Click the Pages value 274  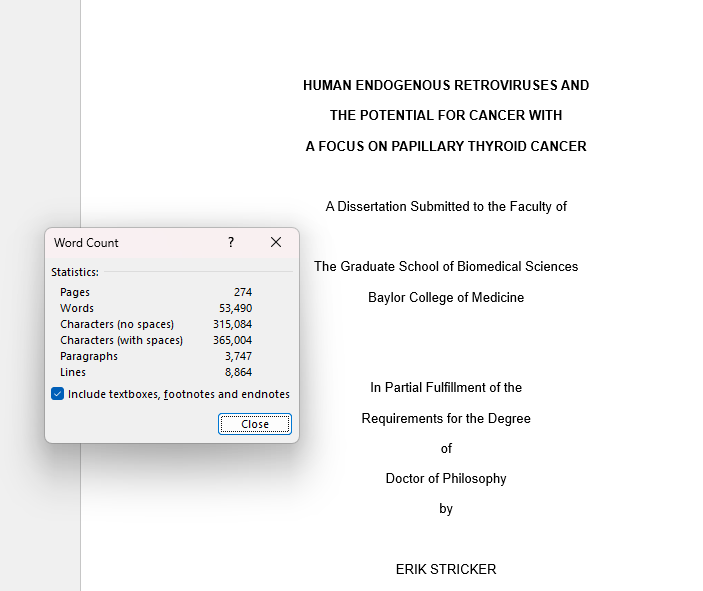[x=243, y=292]
